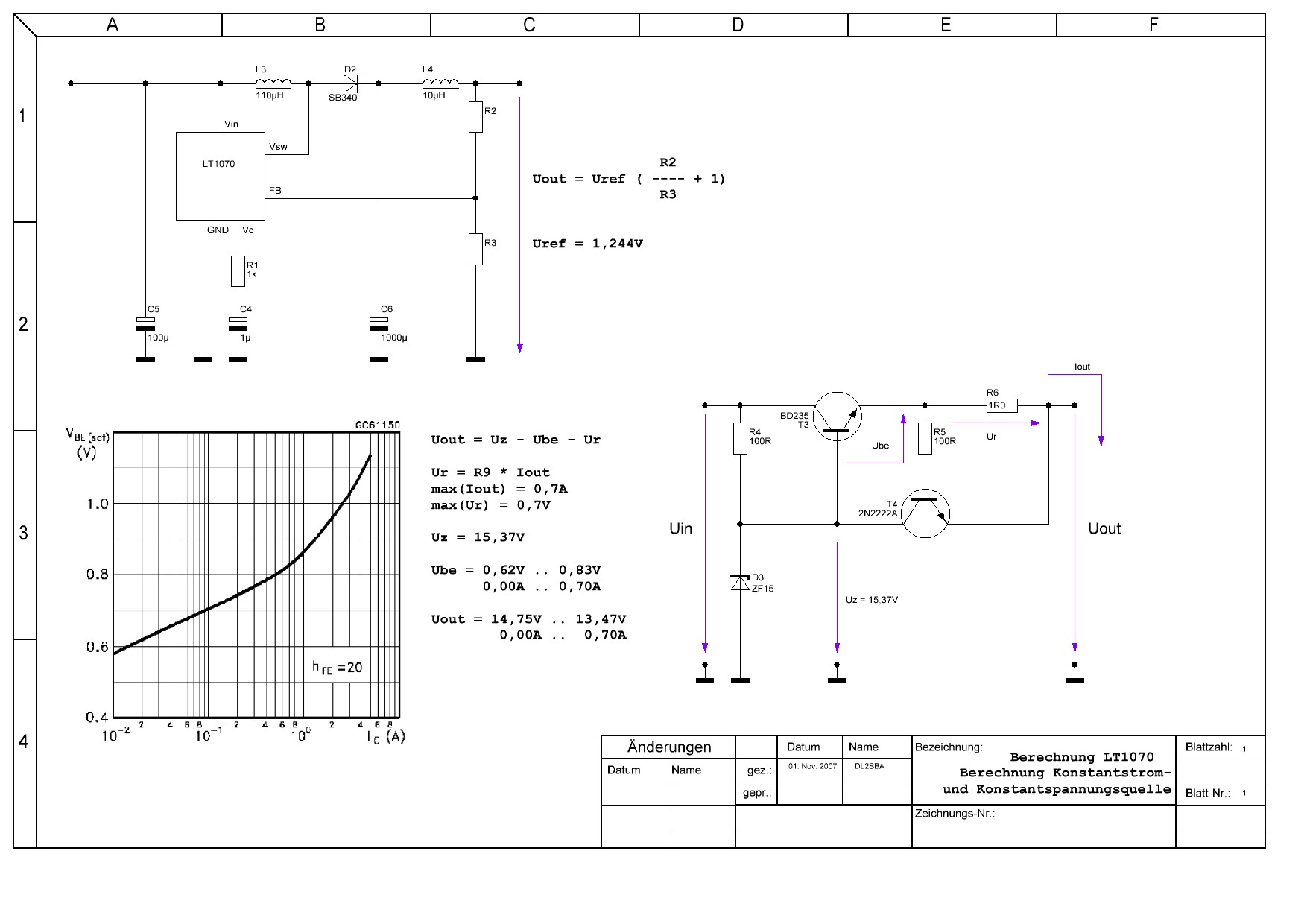Select the gez.: label in title block
The height and width of the screenshot is (924, 1307).
coord(759,770)
